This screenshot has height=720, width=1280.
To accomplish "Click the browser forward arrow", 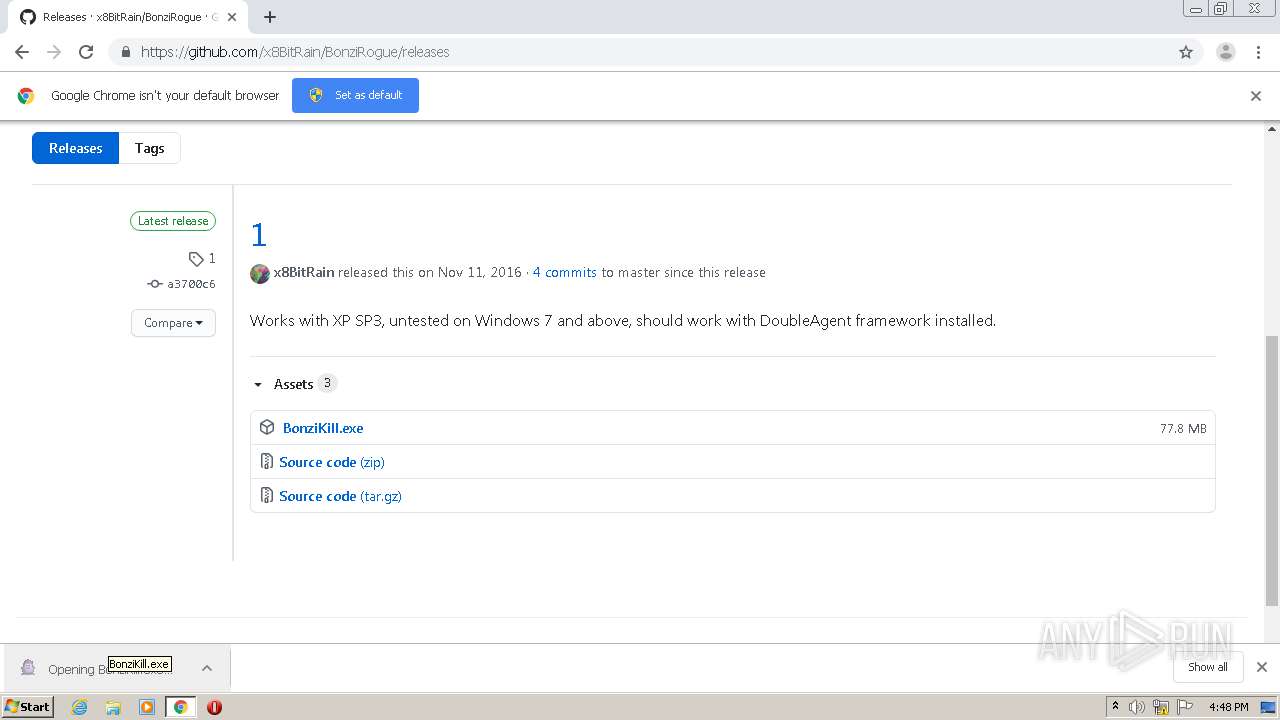I will [x=54, y=52].
